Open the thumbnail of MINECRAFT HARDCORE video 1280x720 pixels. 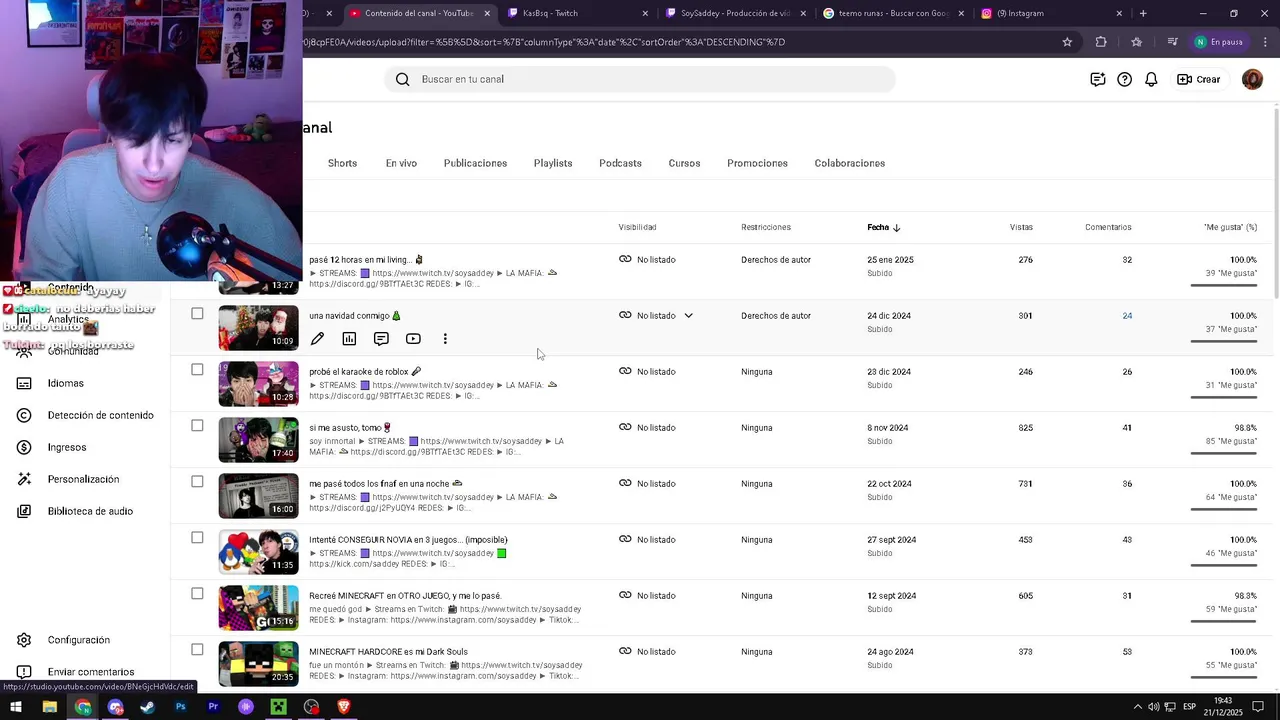click(x=258, y=664)
